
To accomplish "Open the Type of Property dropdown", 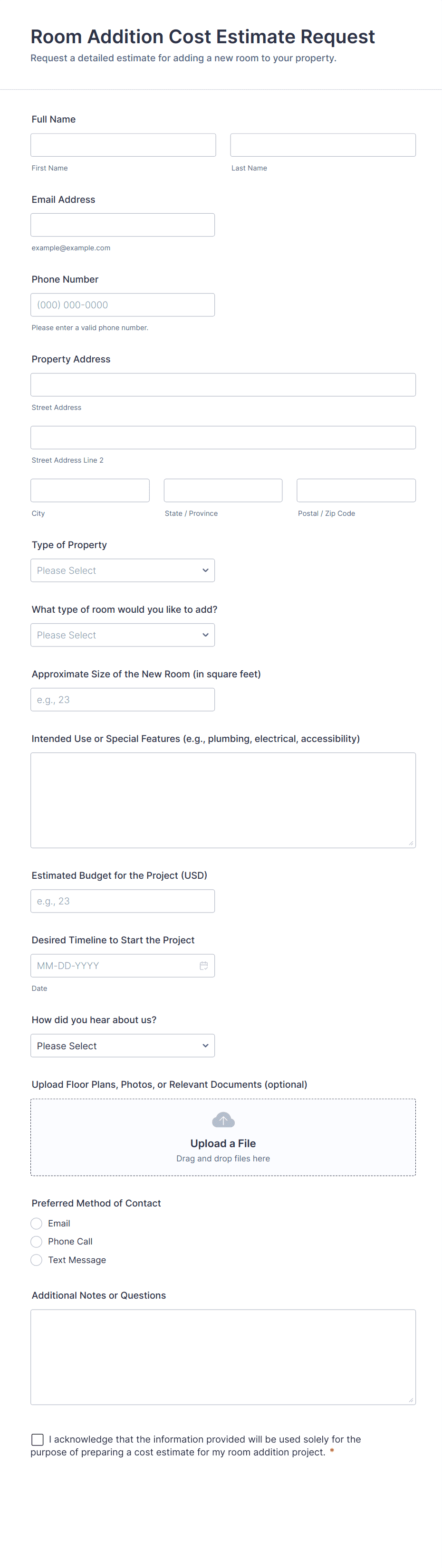I will pyautogui.click(x=122, y=570).
